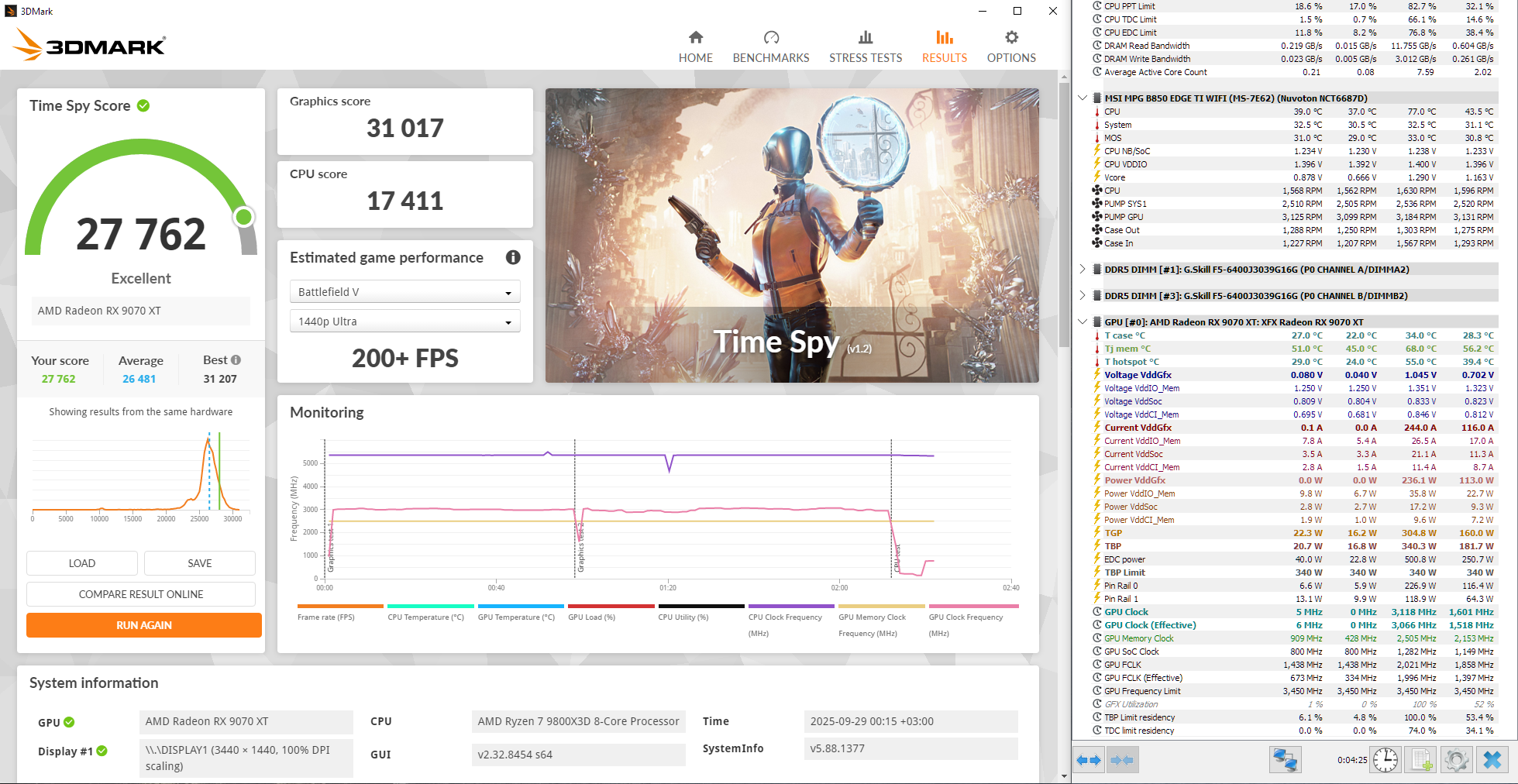Click the 3DMark title bar app icon

pos(11,11)
